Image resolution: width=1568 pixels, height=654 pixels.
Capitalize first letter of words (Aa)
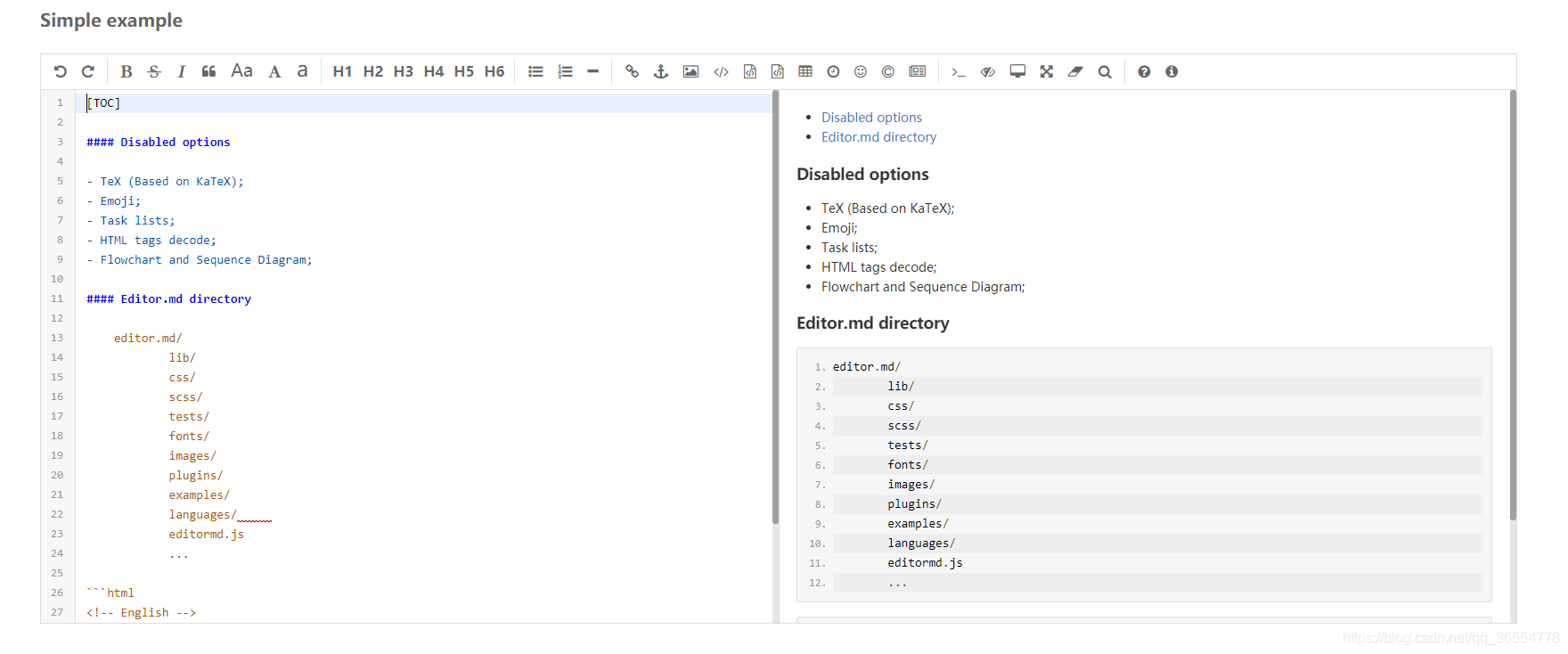241,71
